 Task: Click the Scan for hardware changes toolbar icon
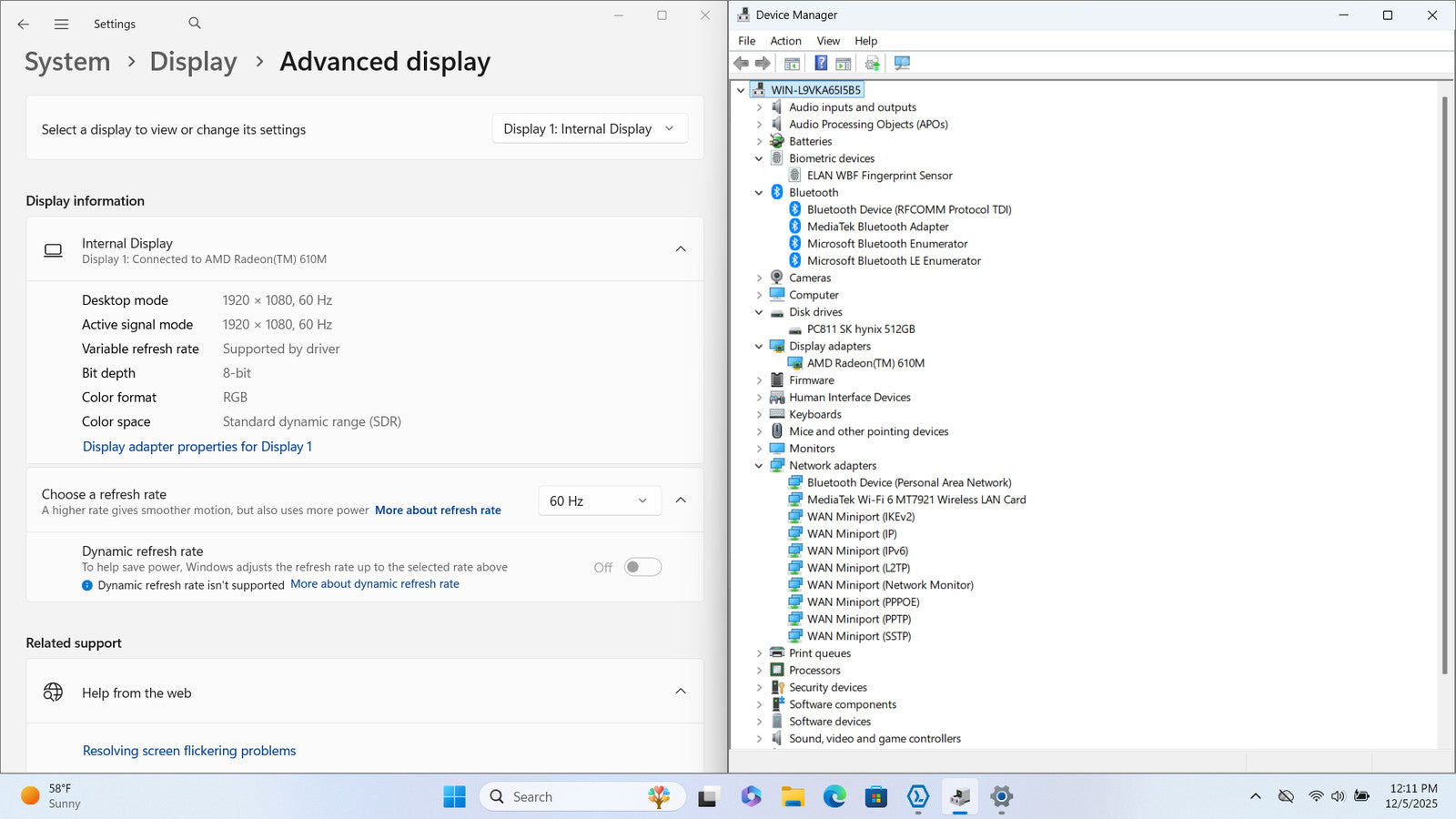(902, 63)
